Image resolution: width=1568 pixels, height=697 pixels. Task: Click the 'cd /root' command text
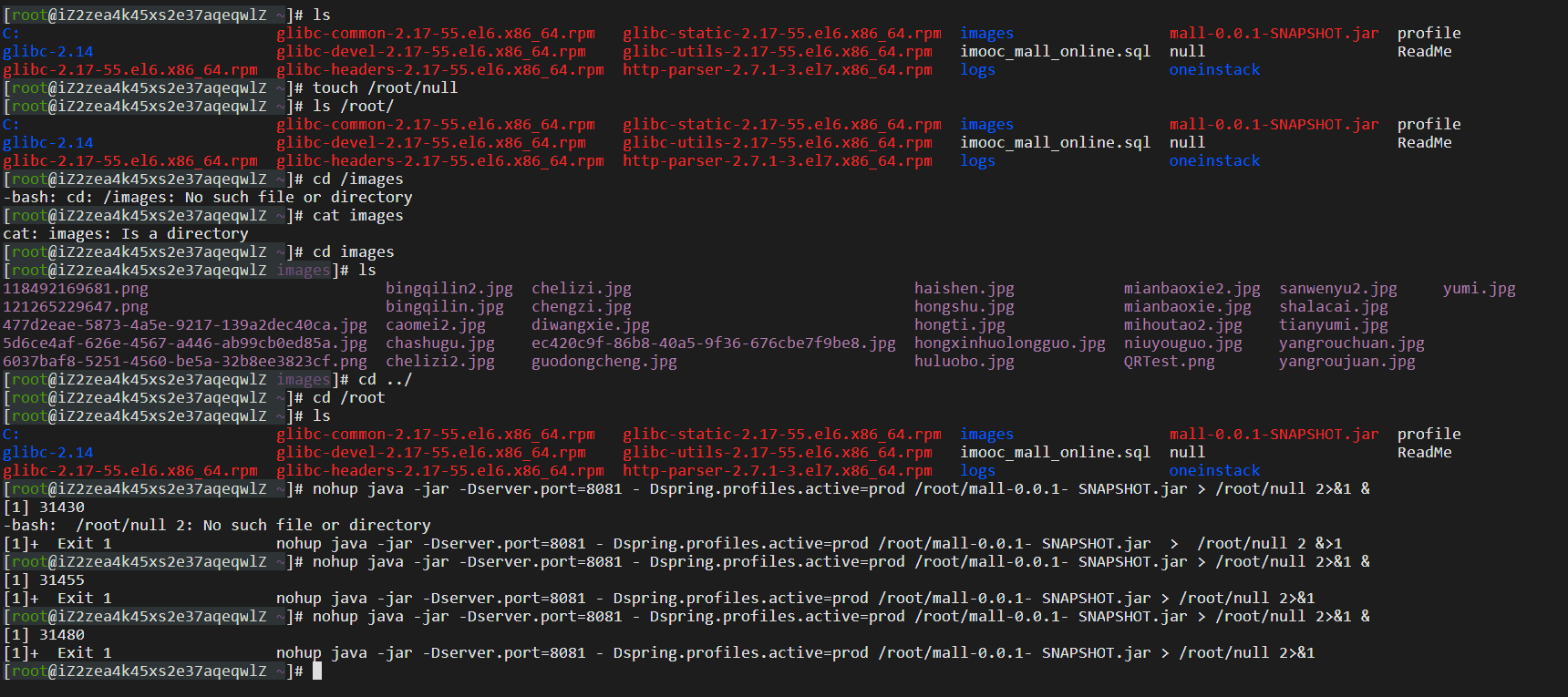(x=348, y=398)
